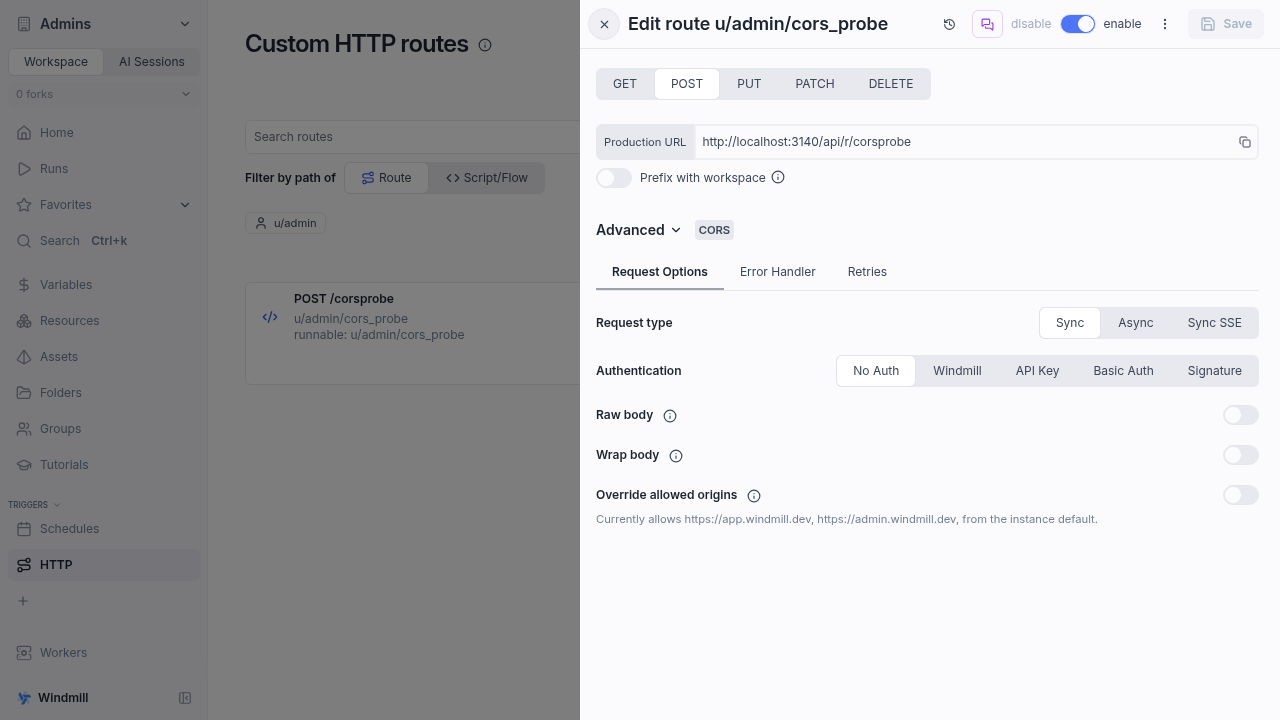Screen dimensions: 1280x720
Task: Enable the Wrap body toggle
Action: click(1241, 455)
